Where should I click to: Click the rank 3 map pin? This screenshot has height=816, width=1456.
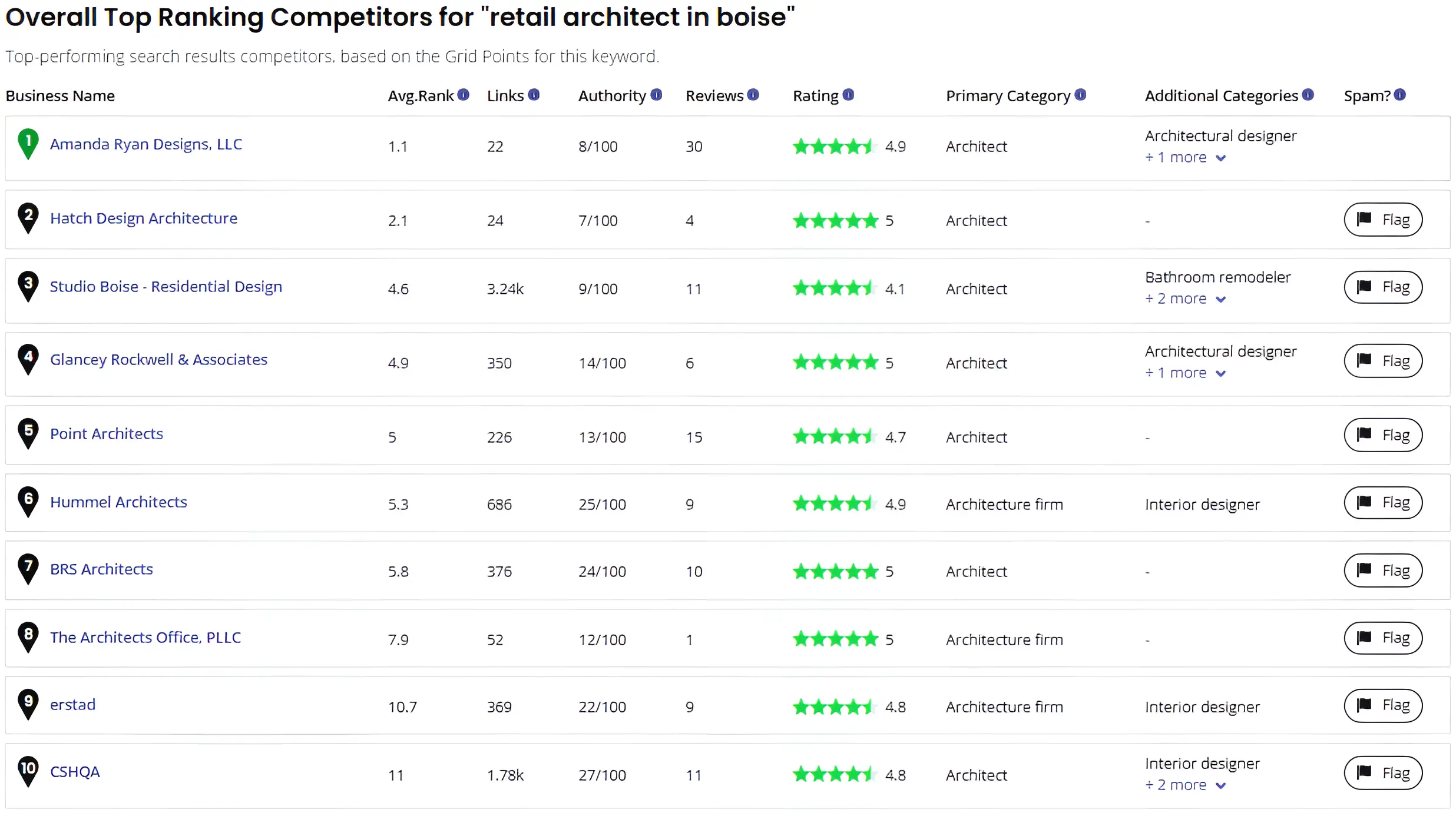28,286
